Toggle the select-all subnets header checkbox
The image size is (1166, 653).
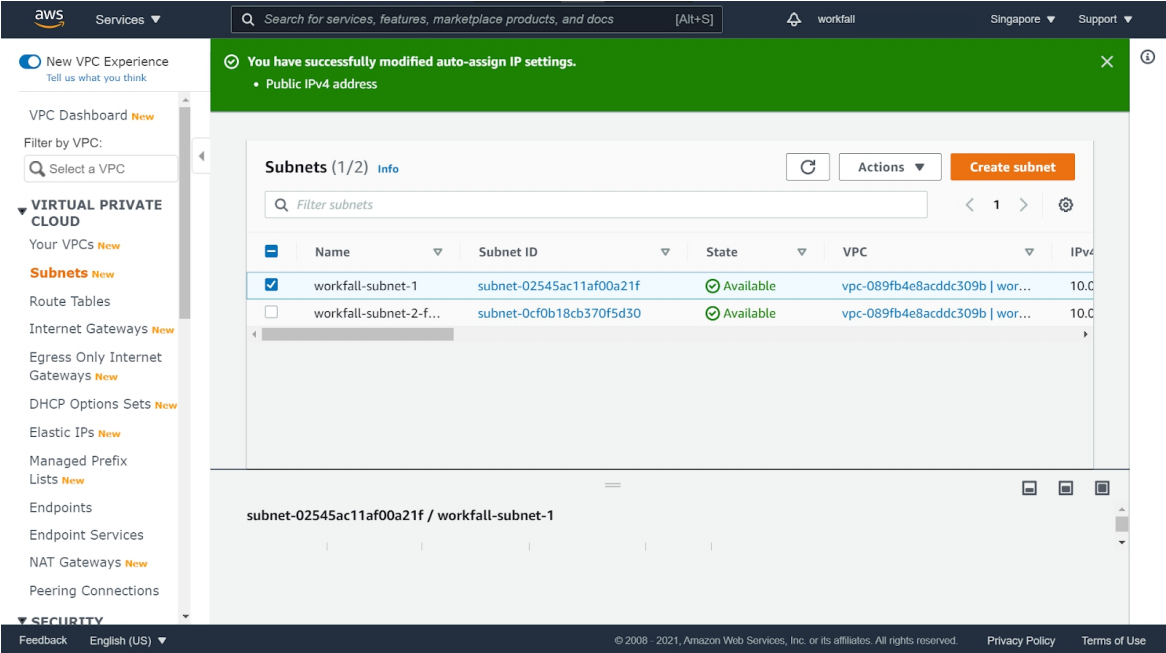point(271,251)
